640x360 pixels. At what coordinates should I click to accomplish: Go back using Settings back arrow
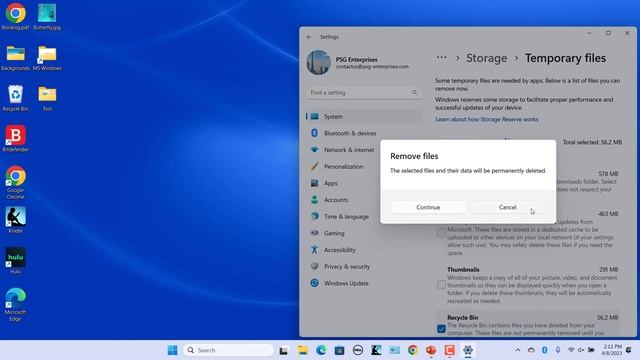coord(309,37)
